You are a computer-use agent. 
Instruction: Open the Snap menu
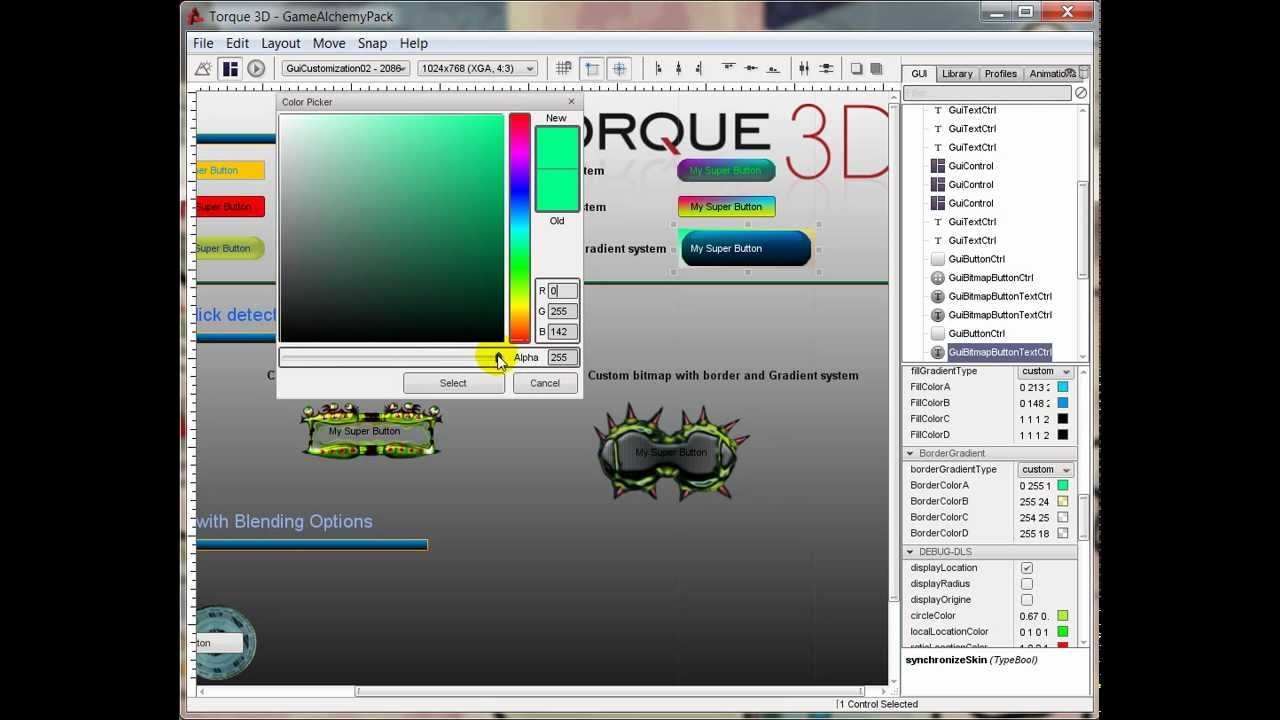click(372, 43)
